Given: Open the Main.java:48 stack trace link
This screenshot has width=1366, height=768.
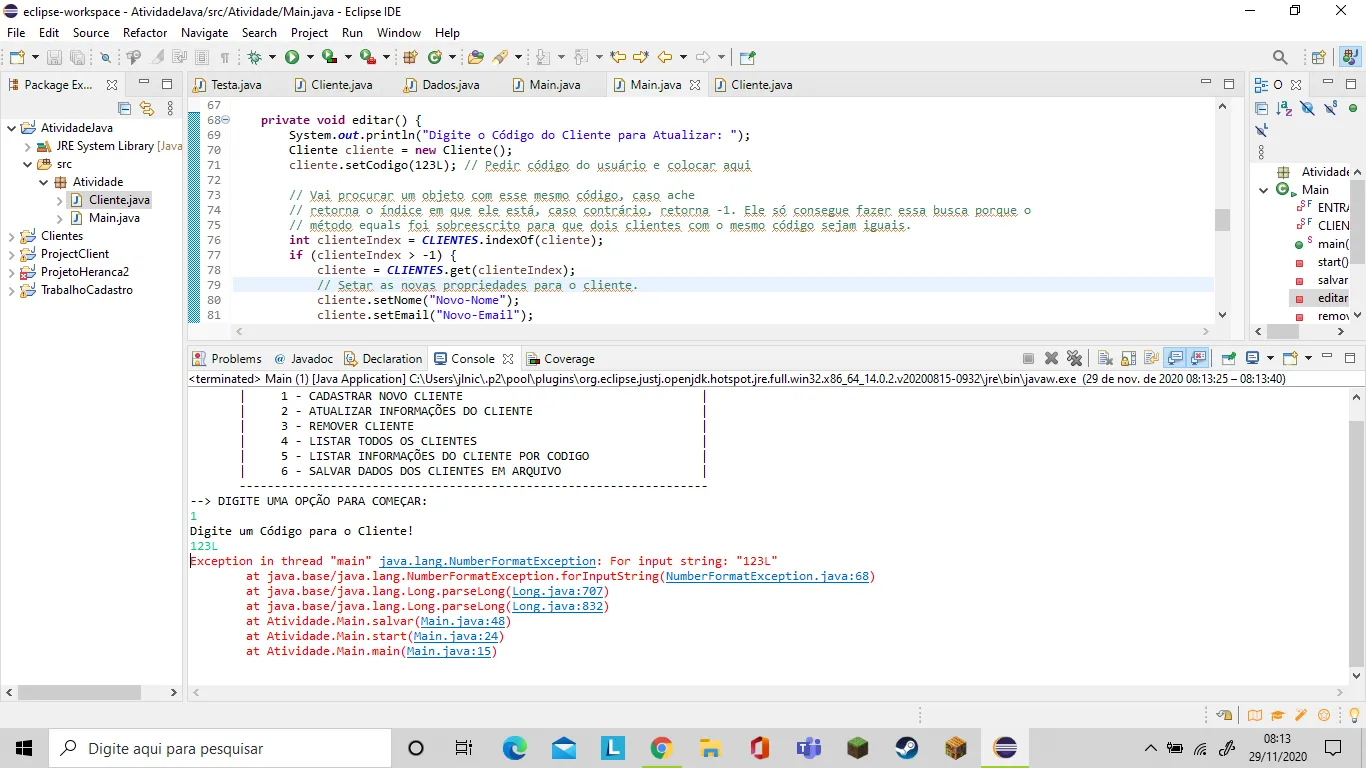Looking at the screenshot, I should tap(464, 621).
